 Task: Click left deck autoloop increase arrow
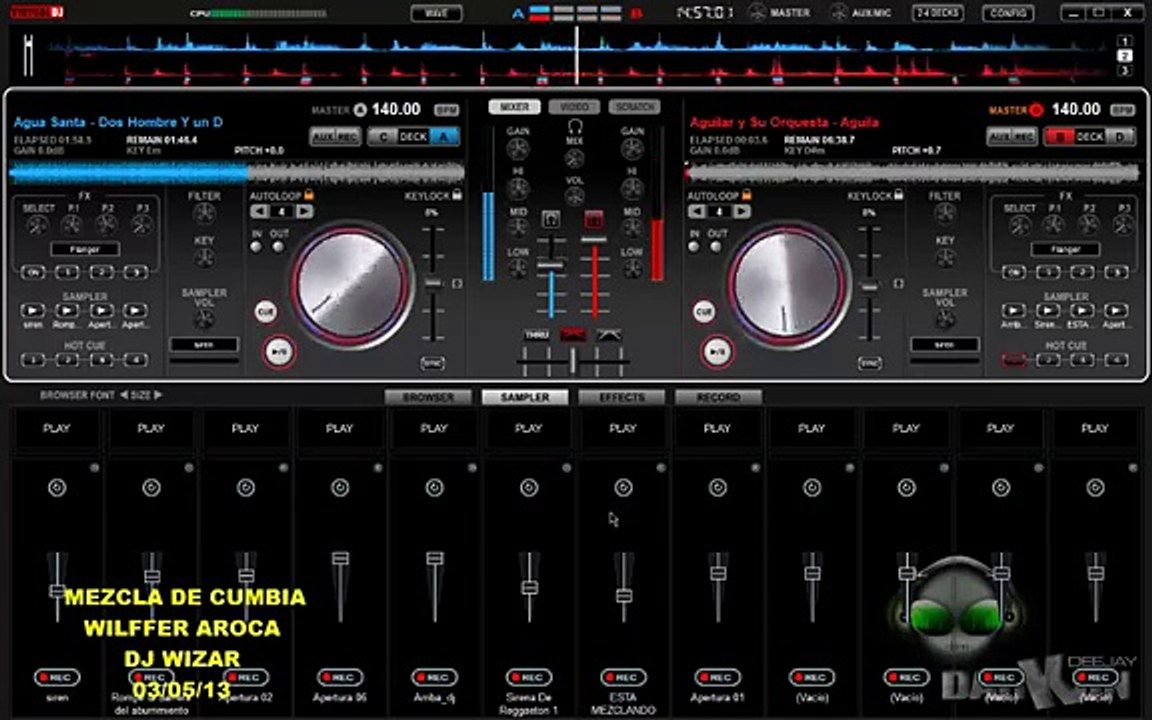pos(304,212)
